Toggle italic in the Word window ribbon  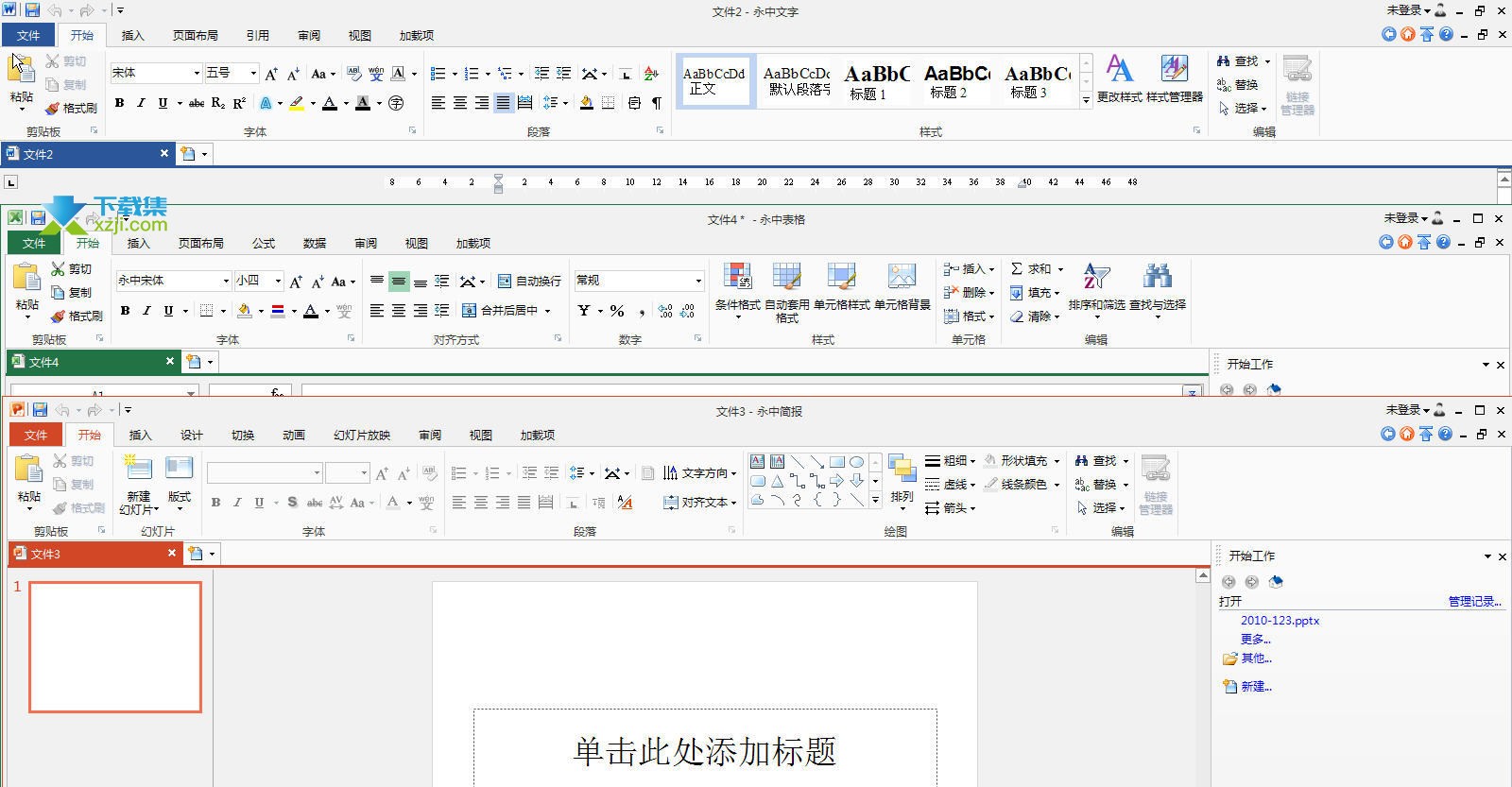[x=141, y=103]
